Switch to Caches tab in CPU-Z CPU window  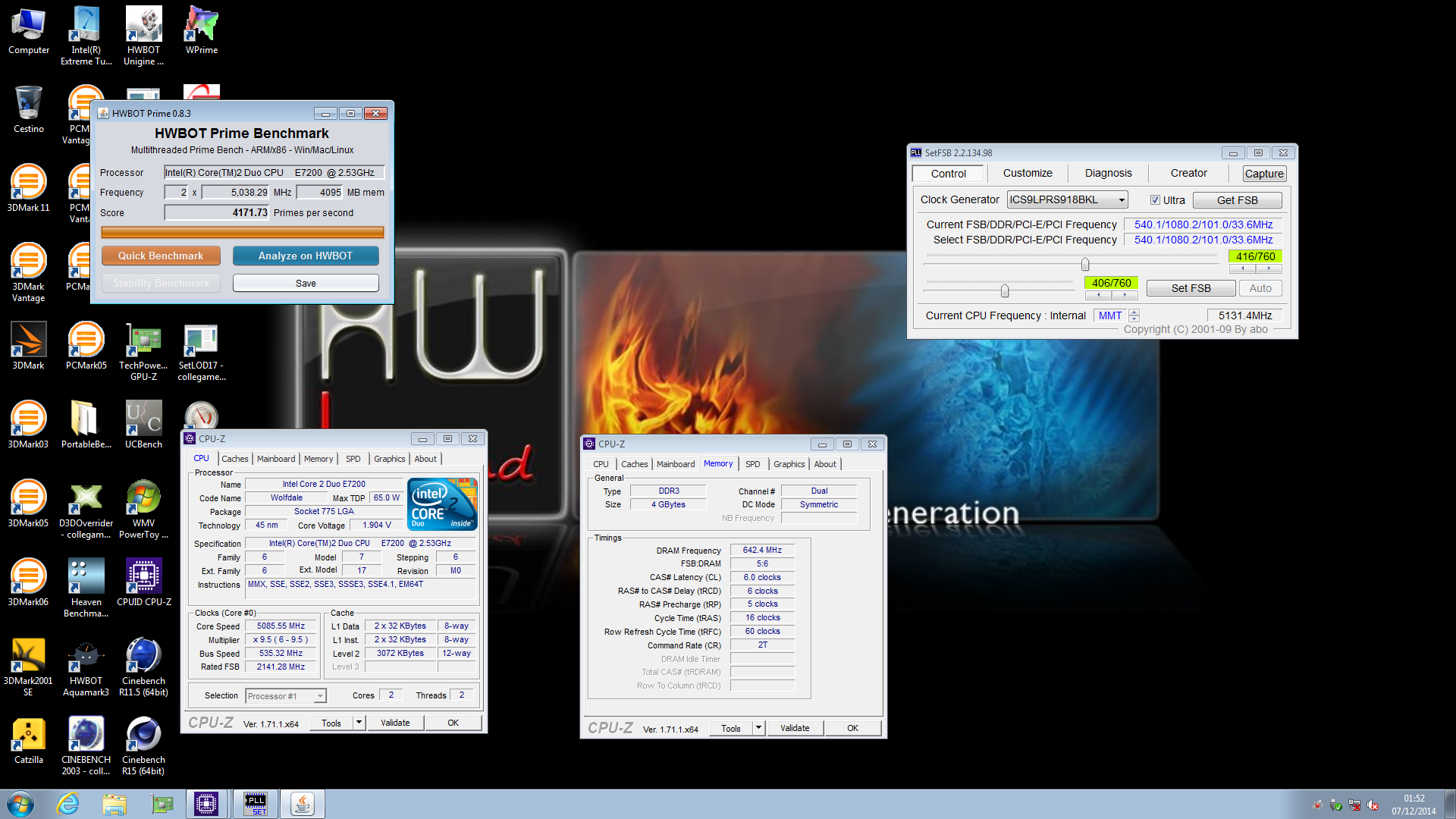pyautogui.click(x=234, y=459)
